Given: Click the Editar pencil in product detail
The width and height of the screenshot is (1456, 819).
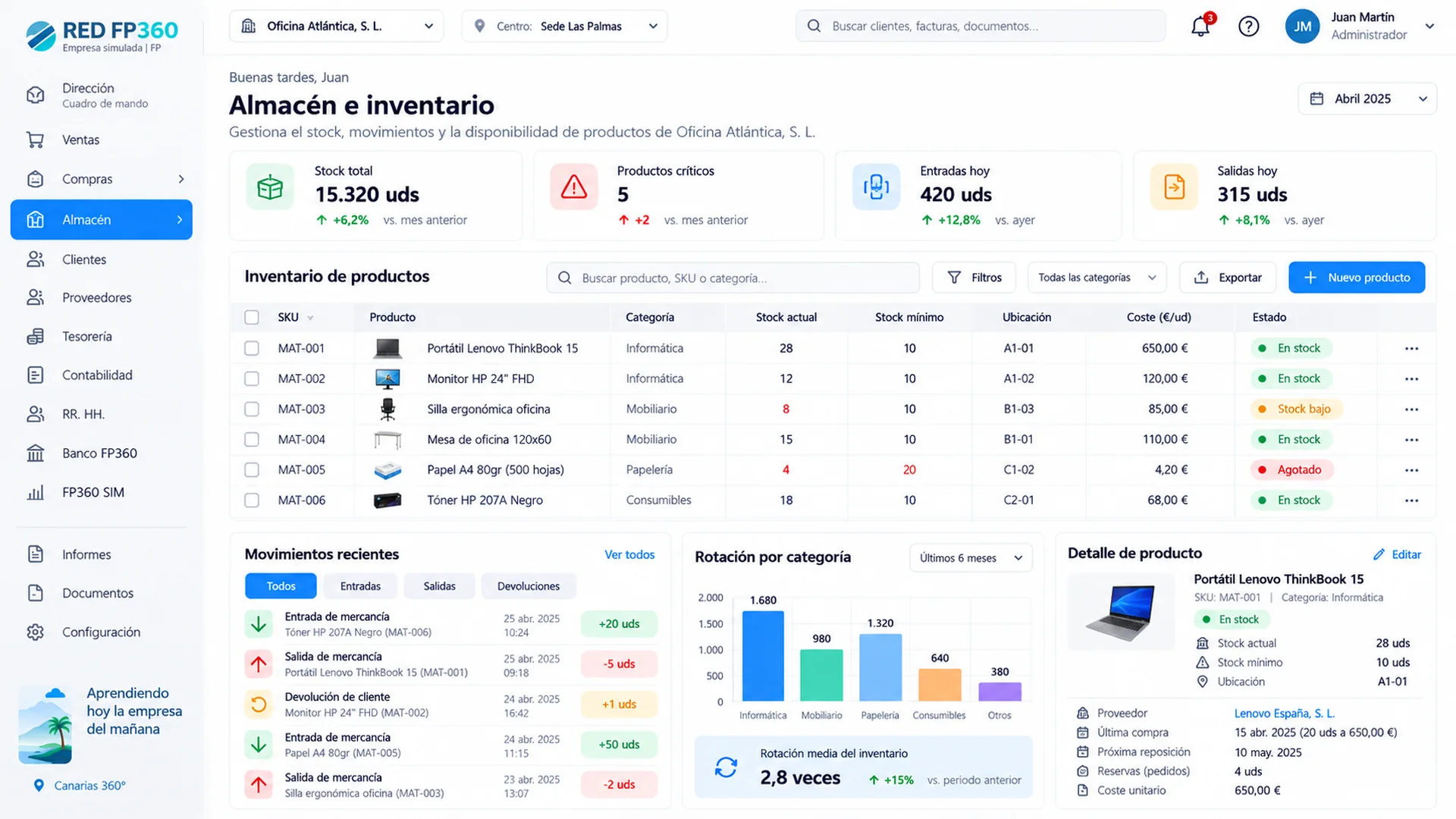Looking at the screenshot, I should pos(1397,554).
